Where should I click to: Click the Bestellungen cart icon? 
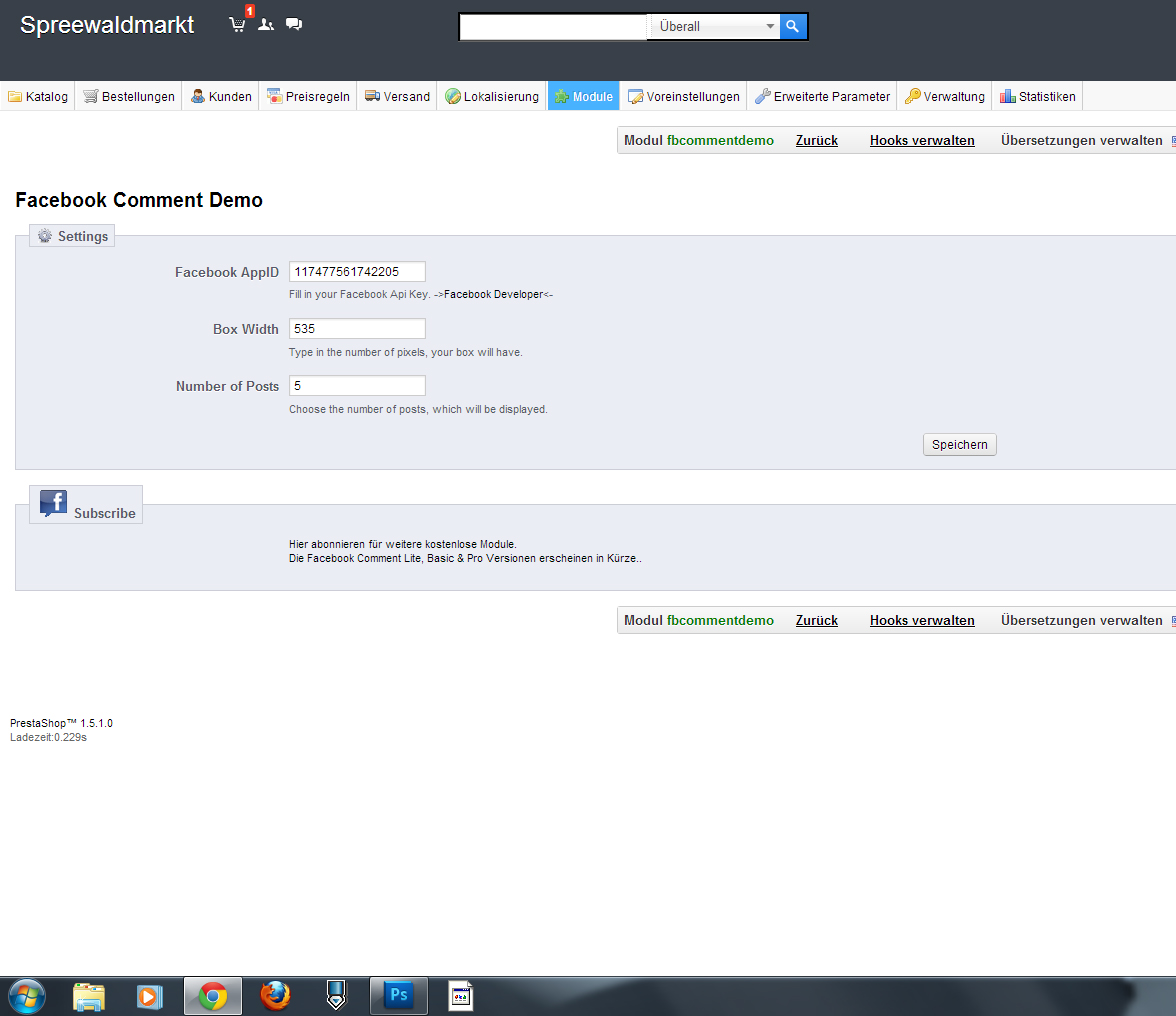(90, 96)
